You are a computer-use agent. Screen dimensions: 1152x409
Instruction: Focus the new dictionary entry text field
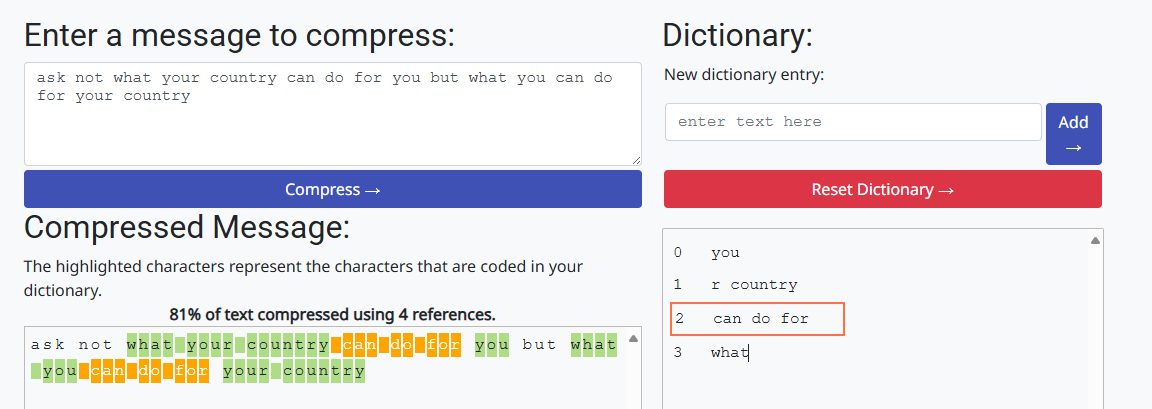(x=853, y=122)
